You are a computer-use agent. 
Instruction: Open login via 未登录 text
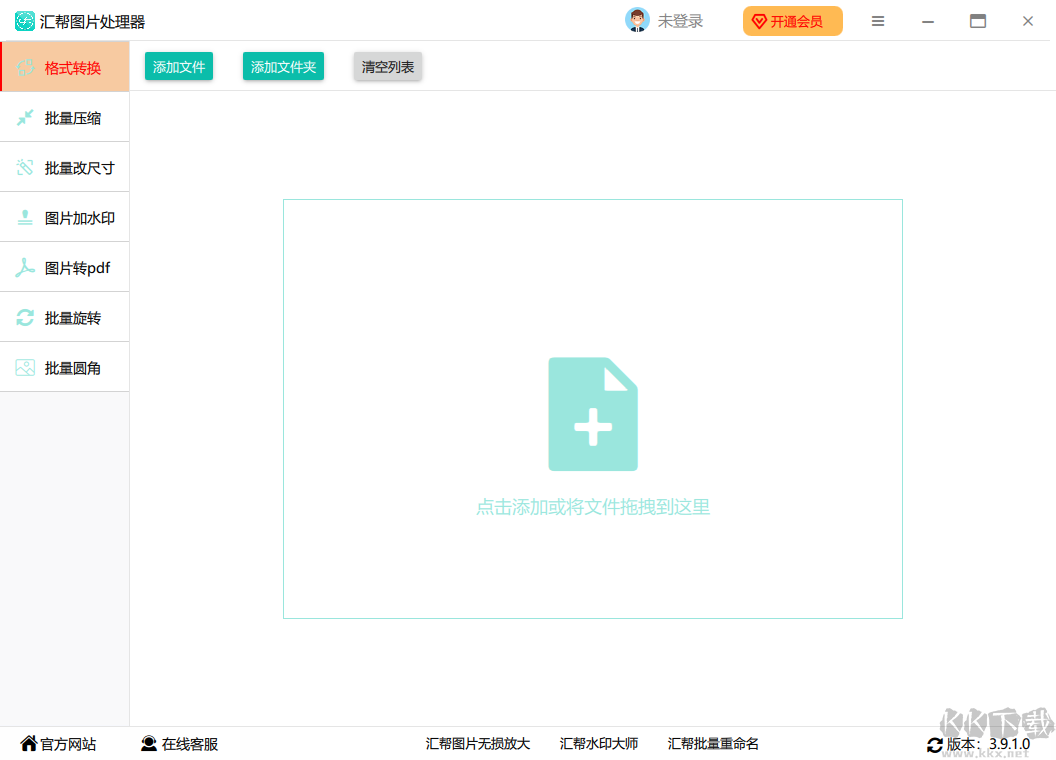pos(680,22)
